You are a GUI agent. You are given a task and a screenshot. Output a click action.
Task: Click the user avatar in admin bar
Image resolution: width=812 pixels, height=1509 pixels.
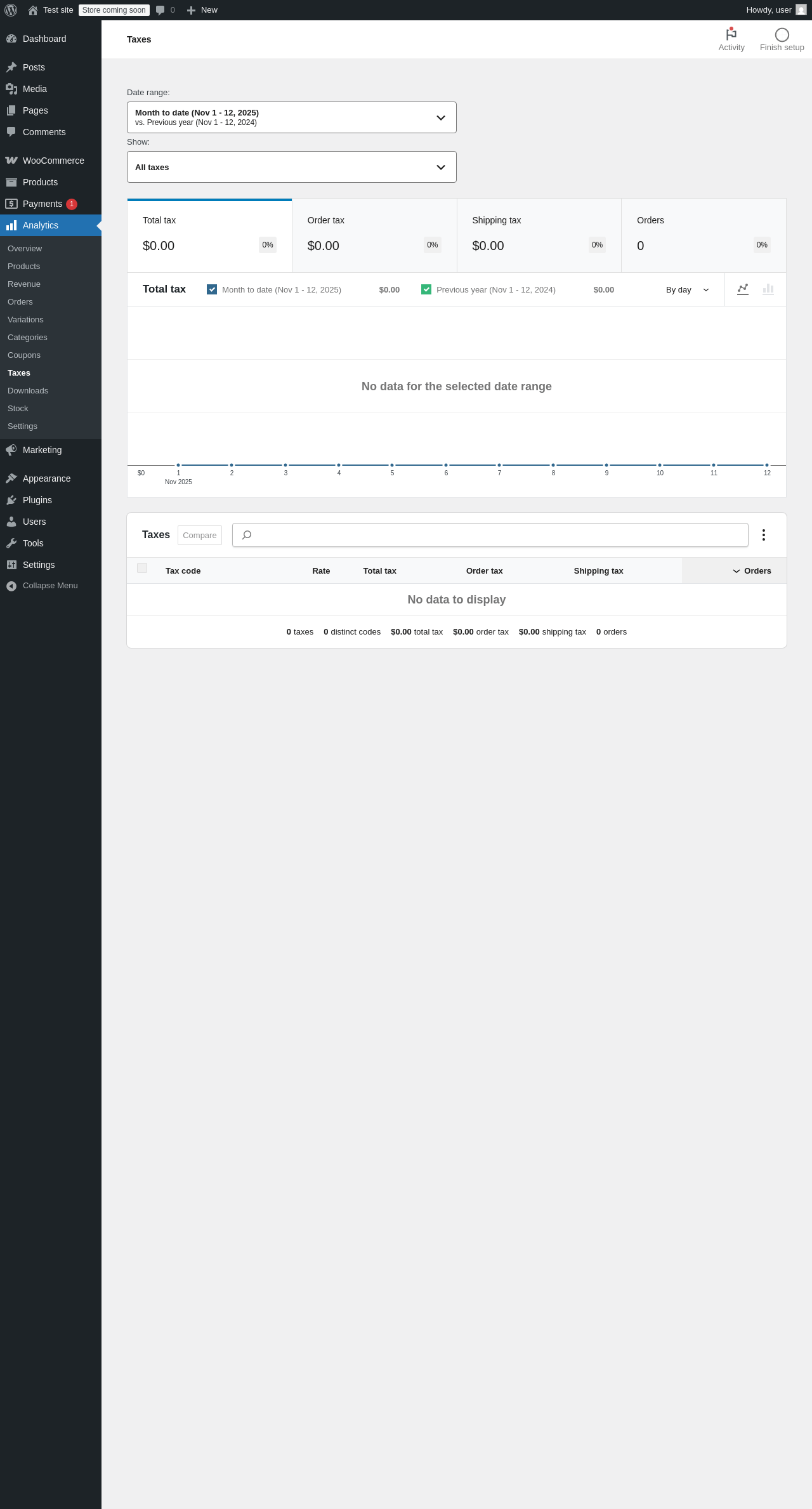pyautogui.click(x=801, y=10)
